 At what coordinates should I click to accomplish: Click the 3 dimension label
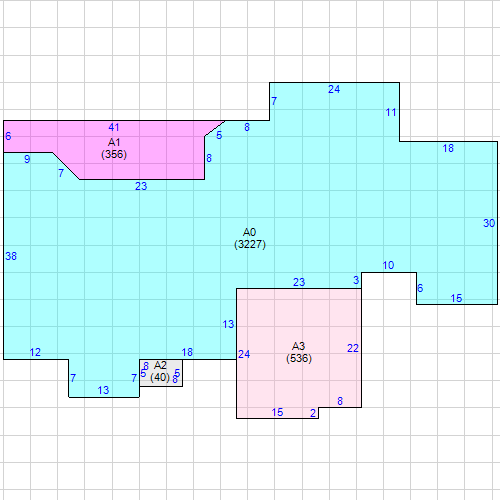tap(356, 280)
